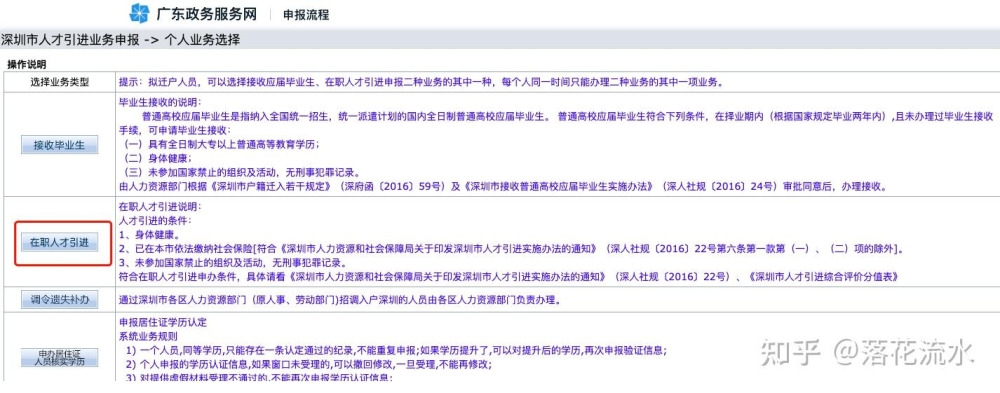Click the 毕业生接收的说明 heading text
This screenshot has width=1000, height=393.
(x=159, y=102)
